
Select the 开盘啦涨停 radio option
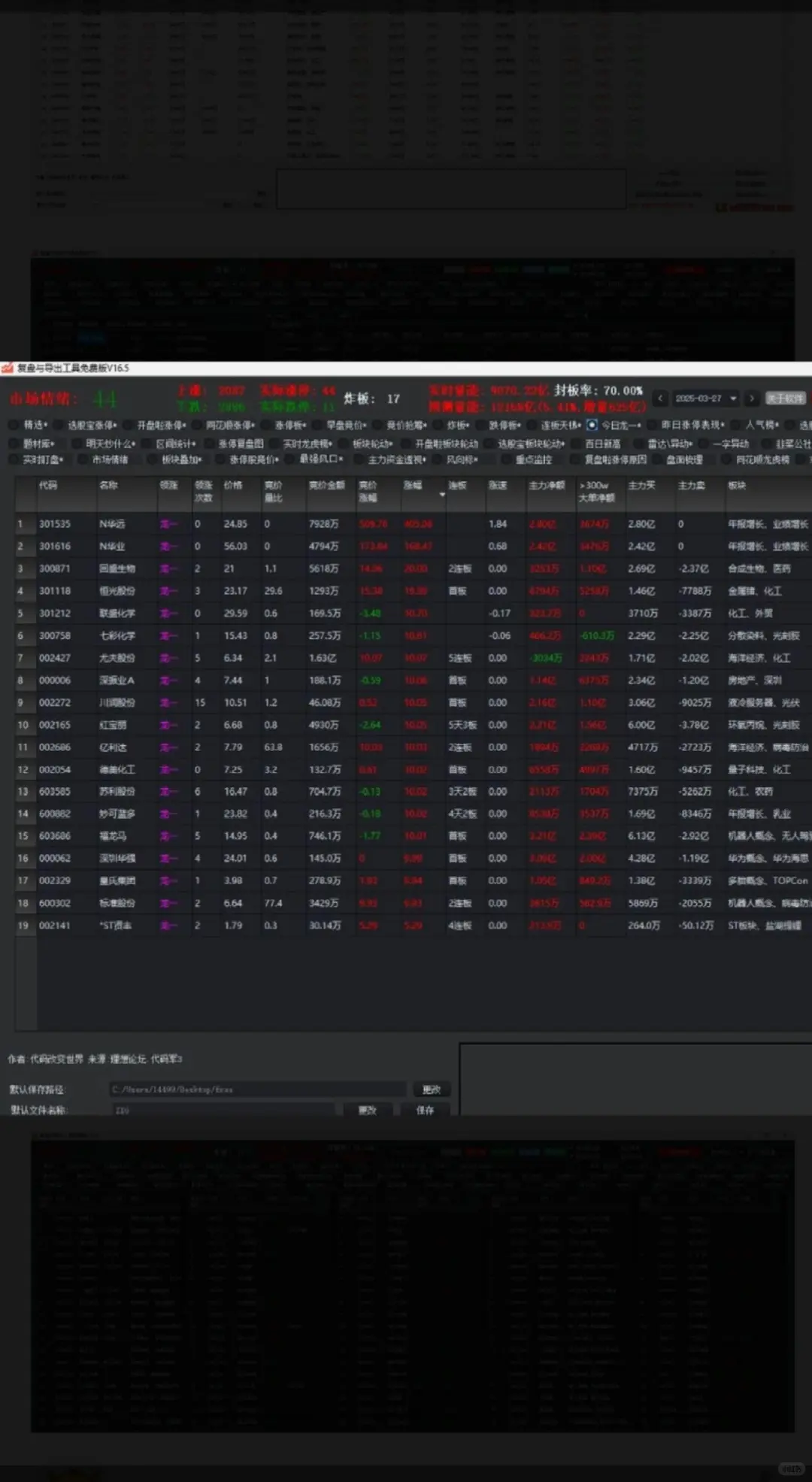[154, 425]
